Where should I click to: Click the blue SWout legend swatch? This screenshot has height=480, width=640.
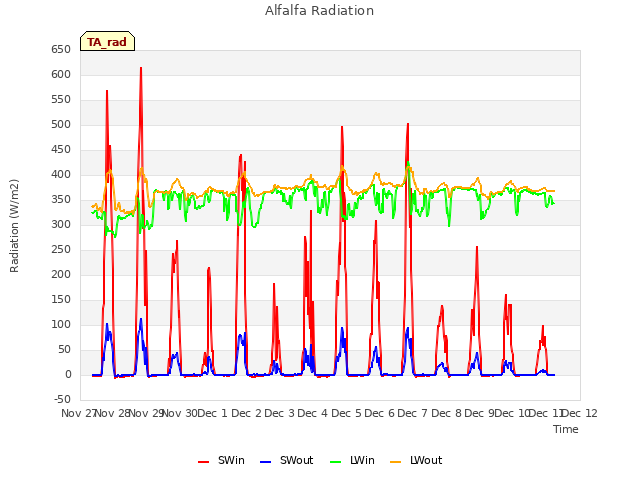(265, 462)
